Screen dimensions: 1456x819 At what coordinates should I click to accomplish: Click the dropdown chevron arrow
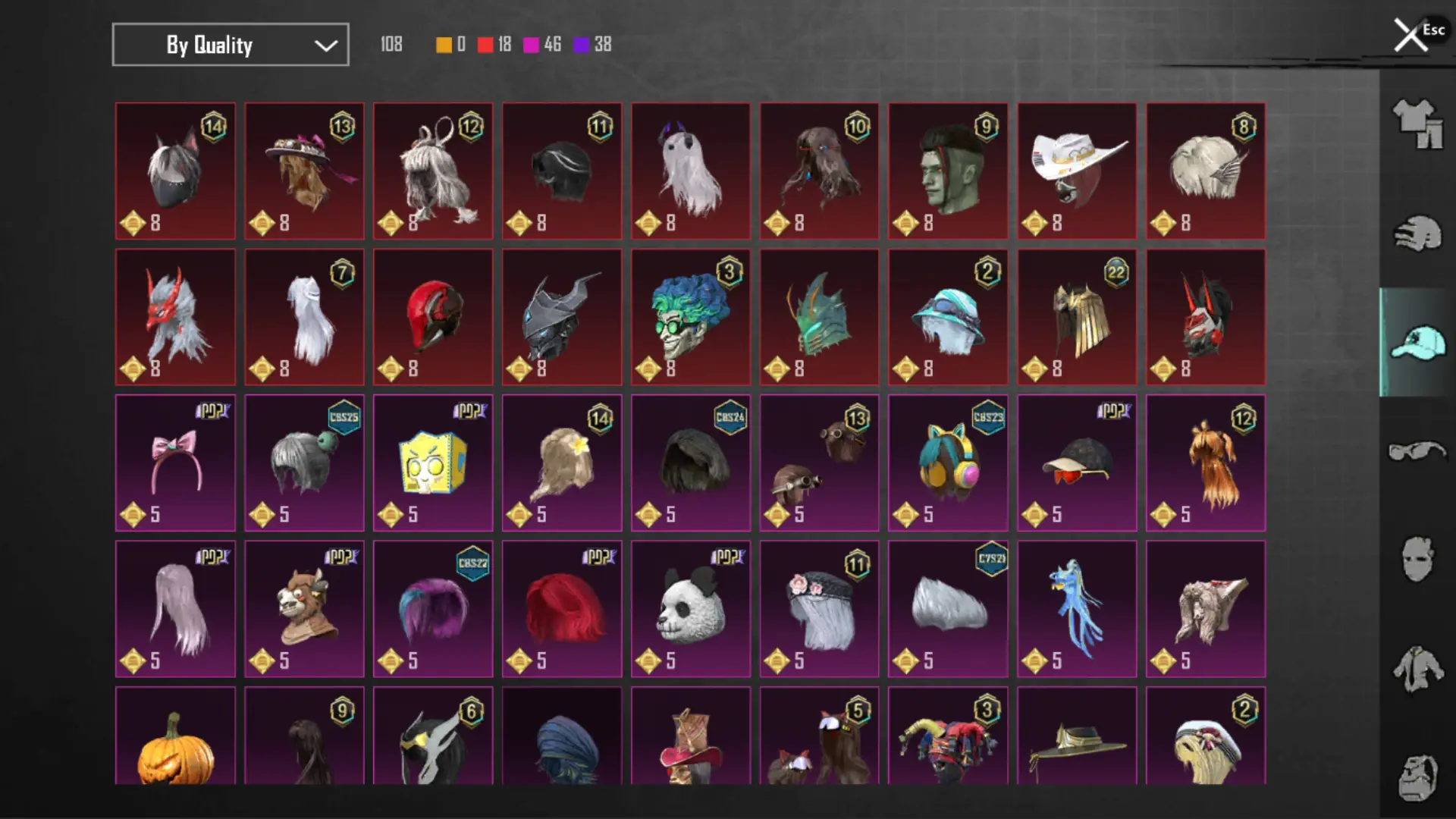[x=326, y=45]
